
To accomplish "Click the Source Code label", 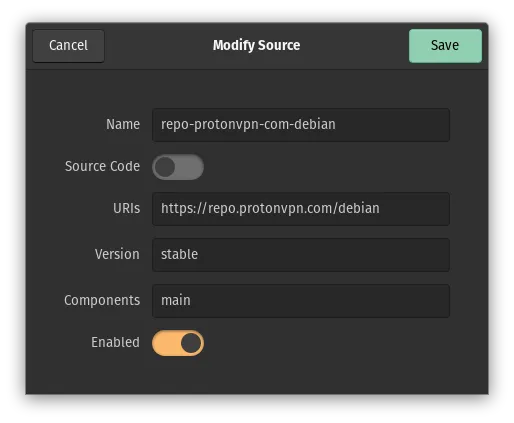I will pyautogui.click(x=102, y=166).
